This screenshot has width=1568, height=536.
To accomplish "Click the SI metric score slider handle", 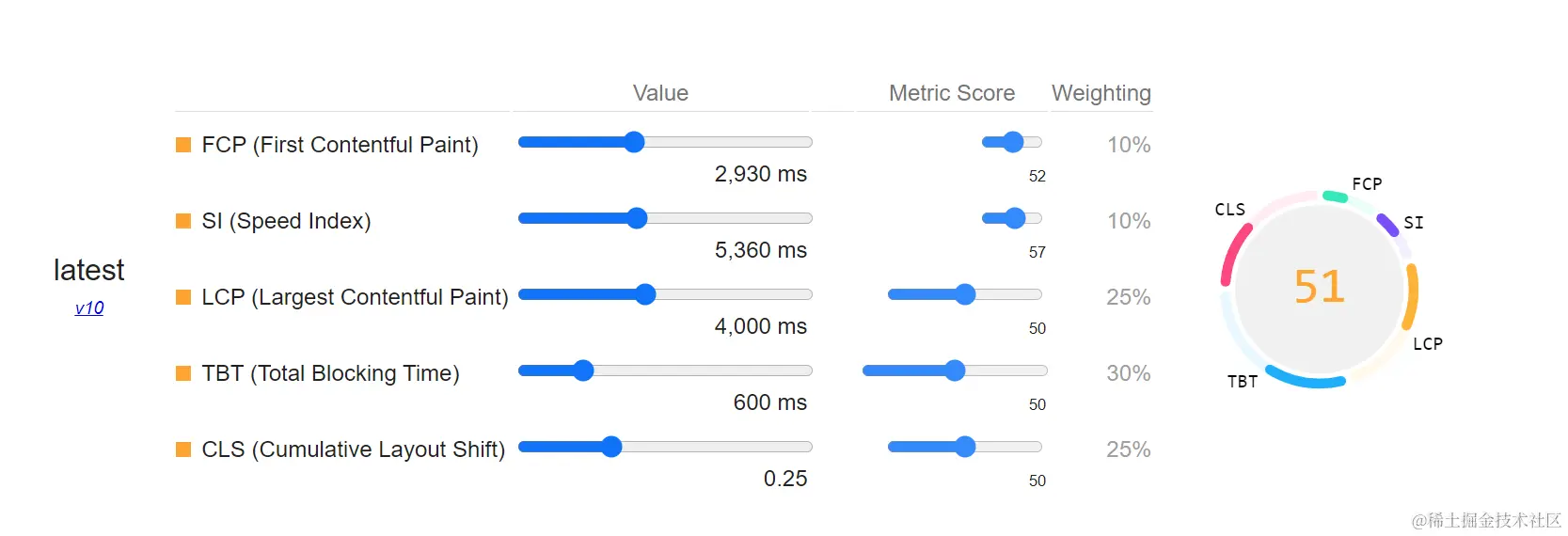I will (1015, 218).
